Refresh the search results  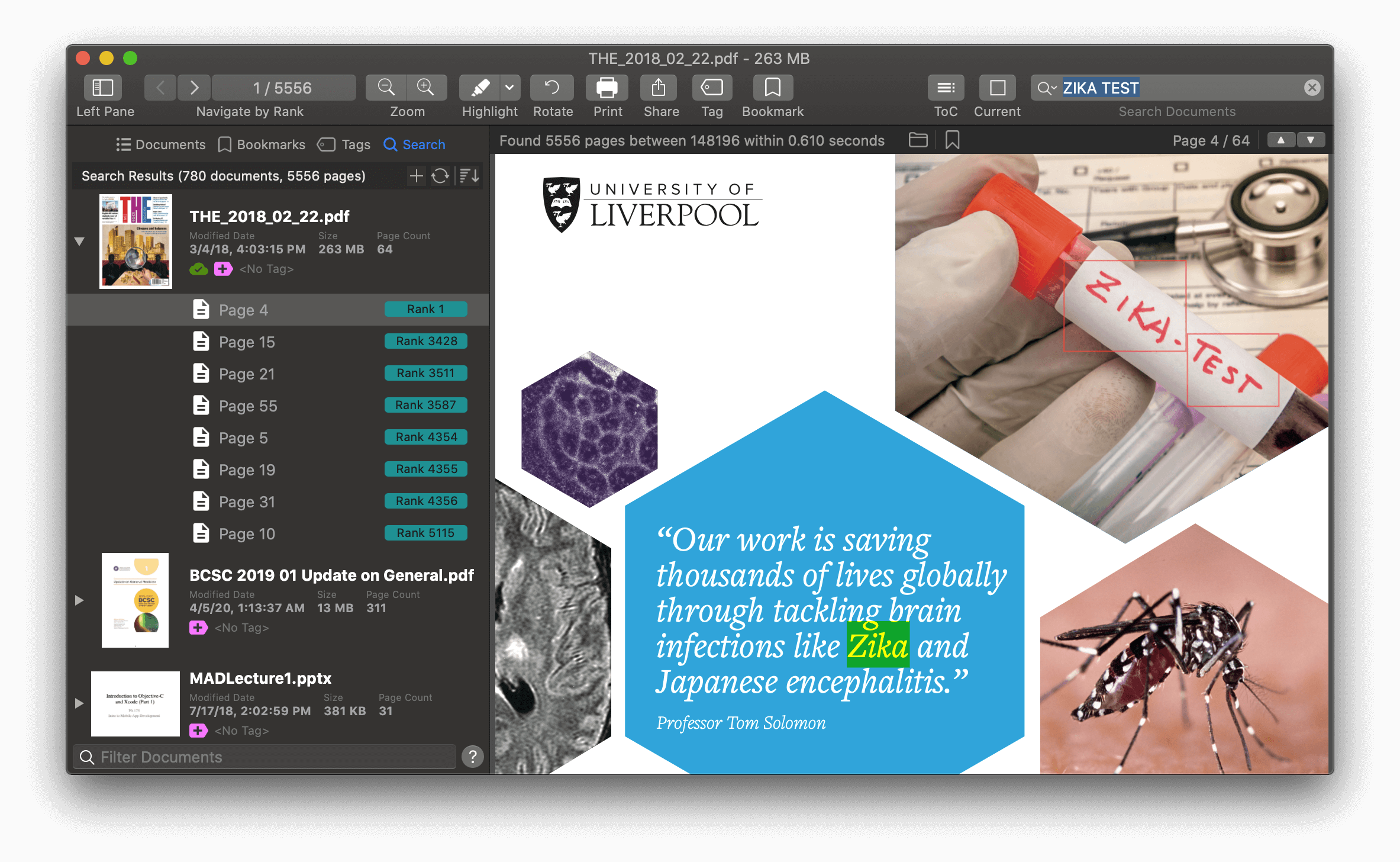tap(440, 176)
